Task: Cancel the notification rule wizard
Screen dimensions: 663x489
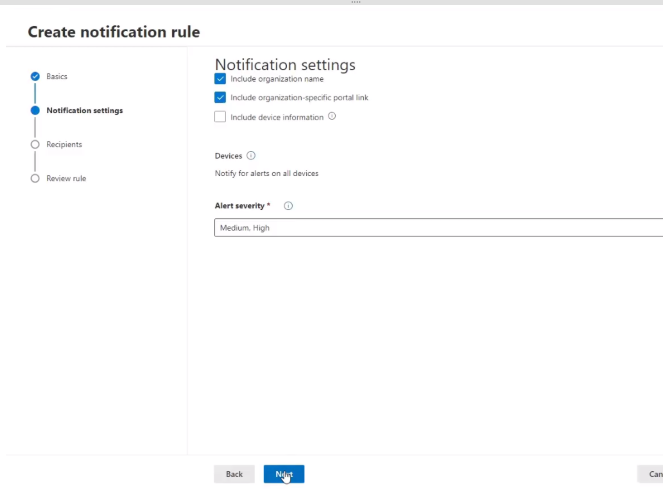Action: pos(651,474)
